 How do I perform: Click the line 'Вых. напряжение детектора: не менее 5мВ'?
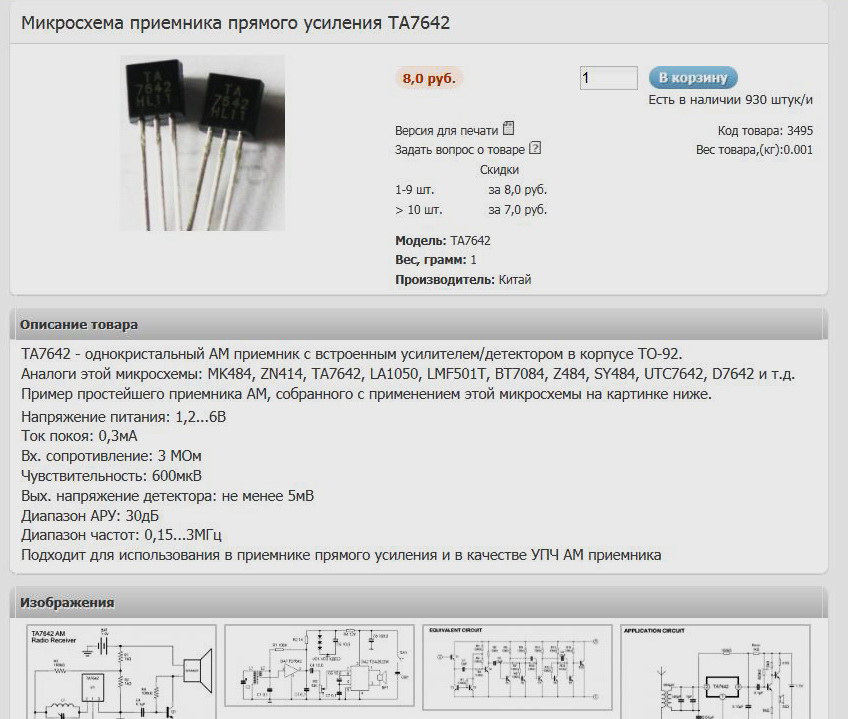point(167,496)
